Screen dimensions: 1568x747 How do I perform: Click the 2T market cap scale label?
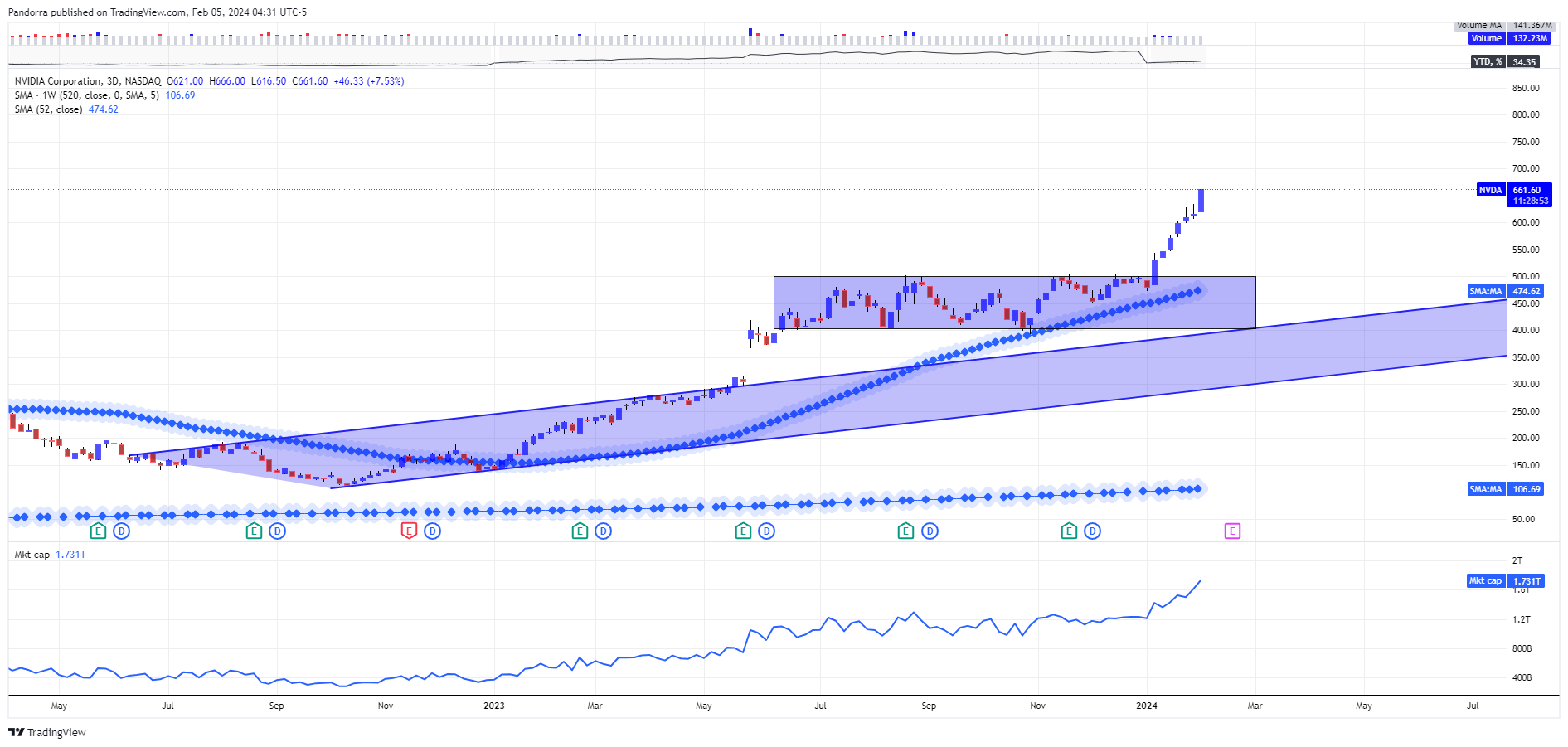(x=1517, y=560)
